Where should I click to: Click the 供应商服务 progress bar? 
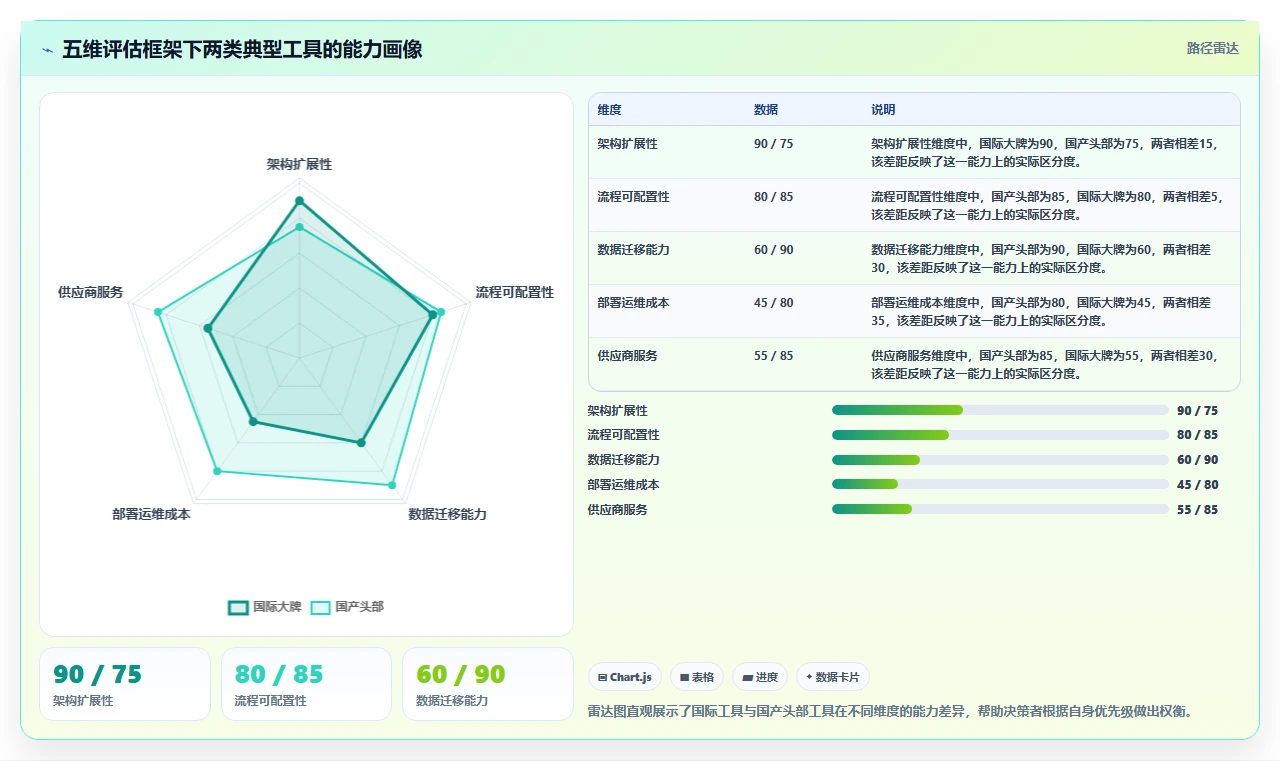click(1000, 509)
